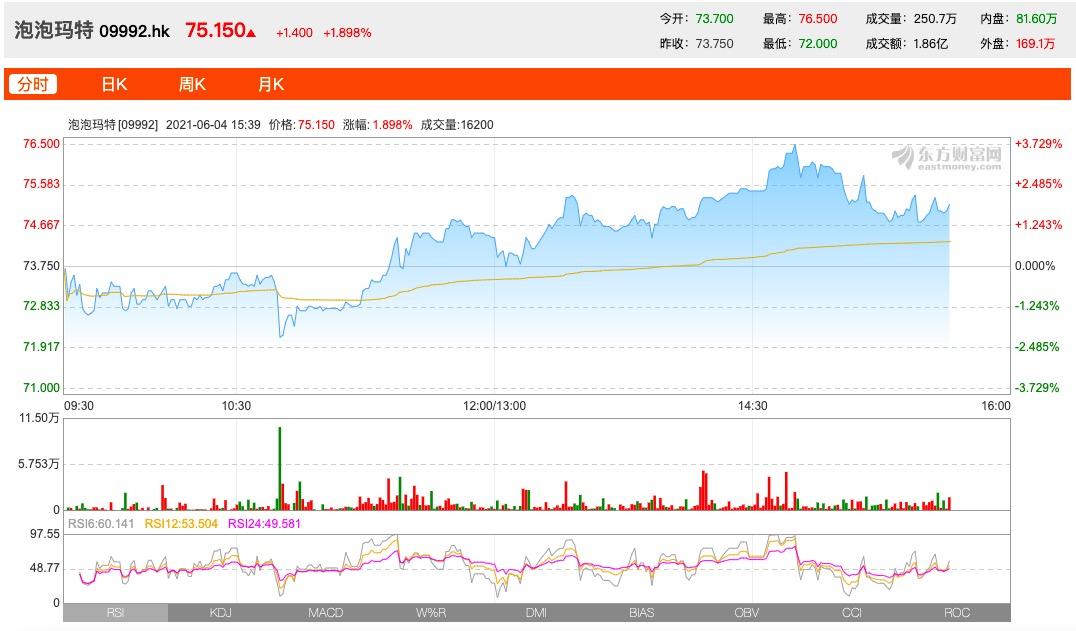1076x631 pixels.
Task: Open the 日K daily chart tab
Action: click(x=115, y=84)
